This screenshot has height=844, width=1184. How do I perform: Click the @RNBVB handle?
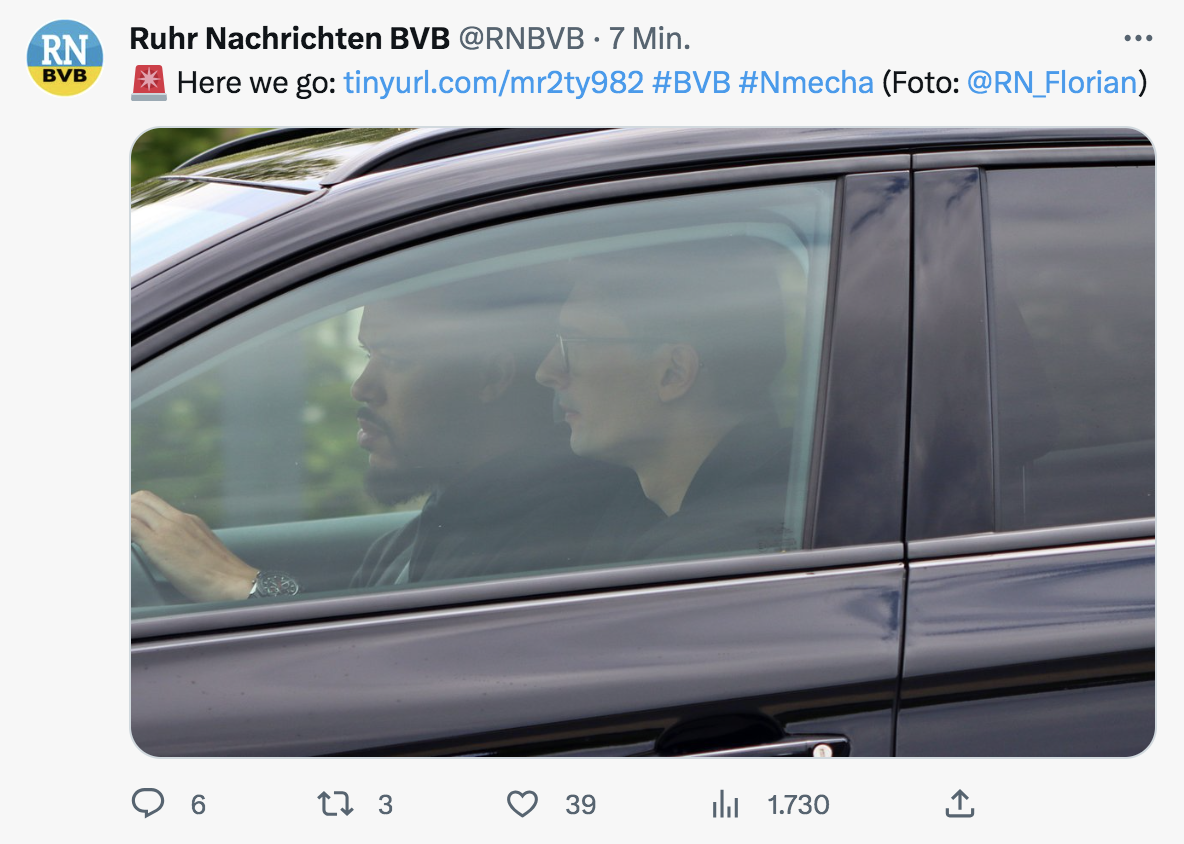pyautogui.click(x=522, y=39)
